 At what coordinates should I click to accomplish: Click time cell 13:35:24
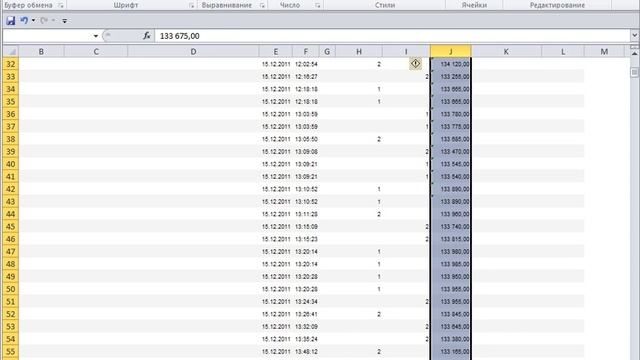pos(306,339)
